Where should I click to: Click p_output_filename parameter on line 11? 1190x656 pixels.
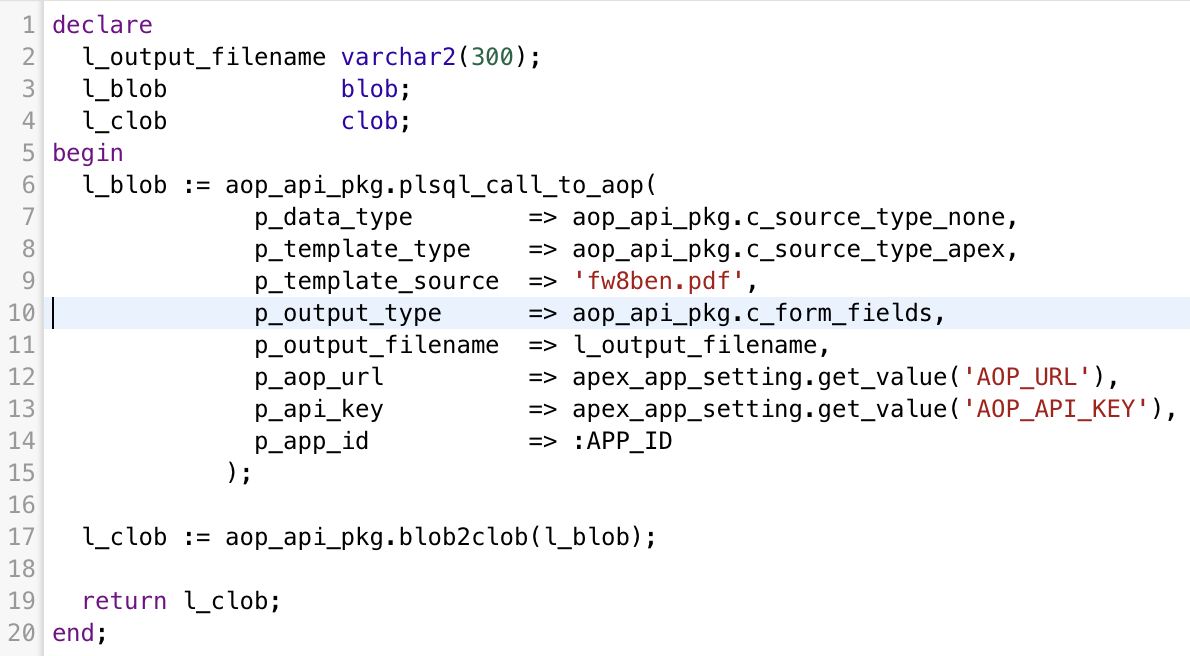376,345
